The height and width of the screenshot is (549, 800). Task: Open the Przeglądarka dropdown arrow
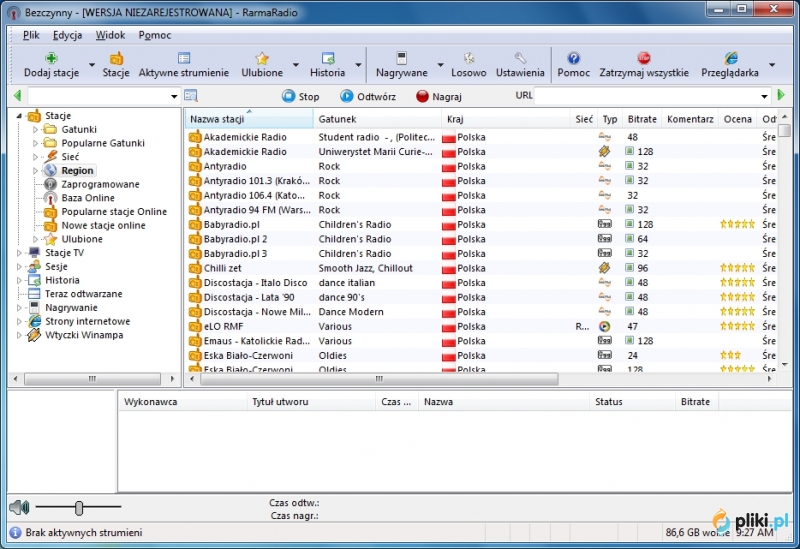(x=772, y=65)
